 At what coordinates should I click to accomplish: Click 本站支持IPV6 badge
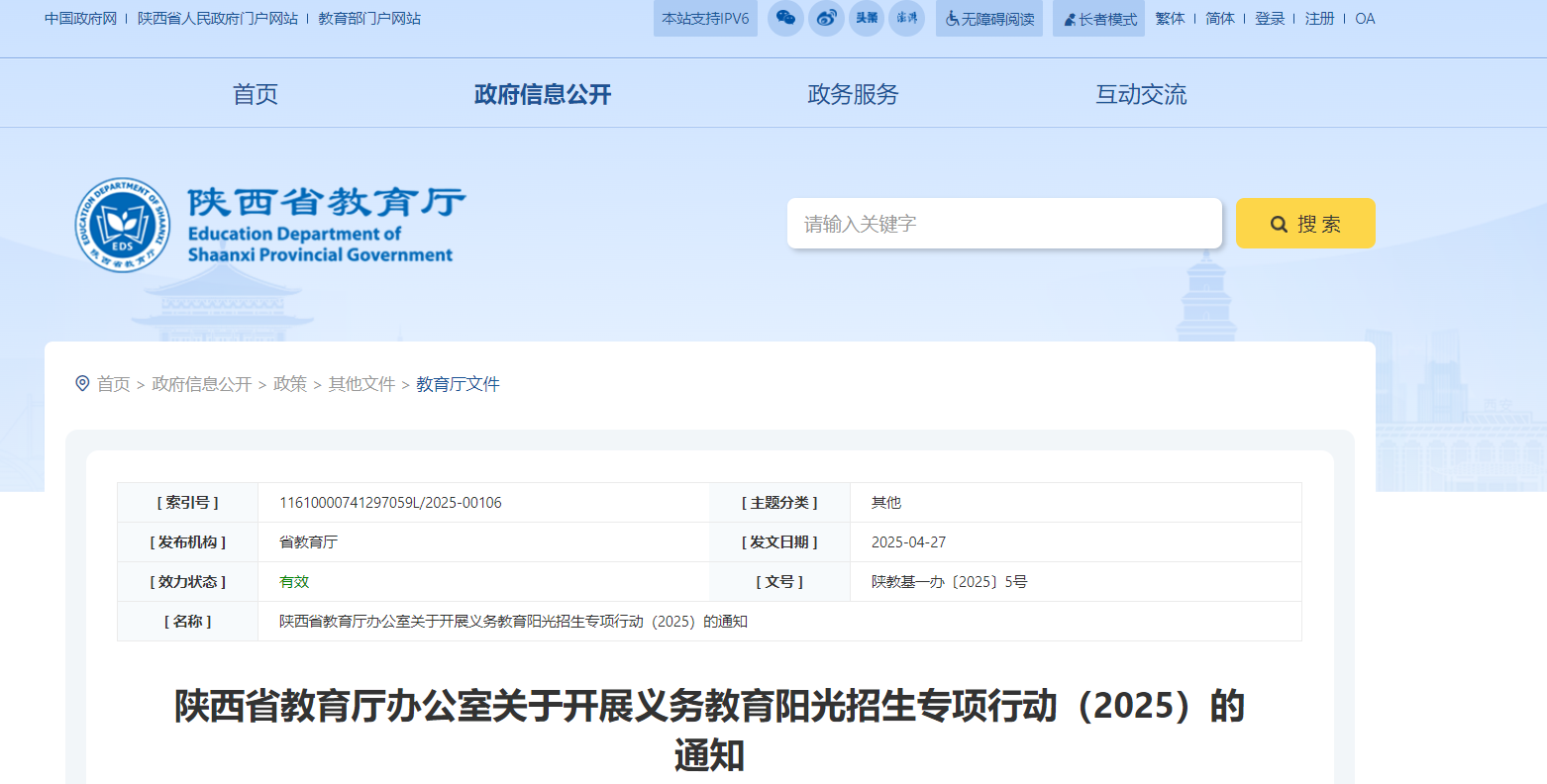tap(705, 18)
